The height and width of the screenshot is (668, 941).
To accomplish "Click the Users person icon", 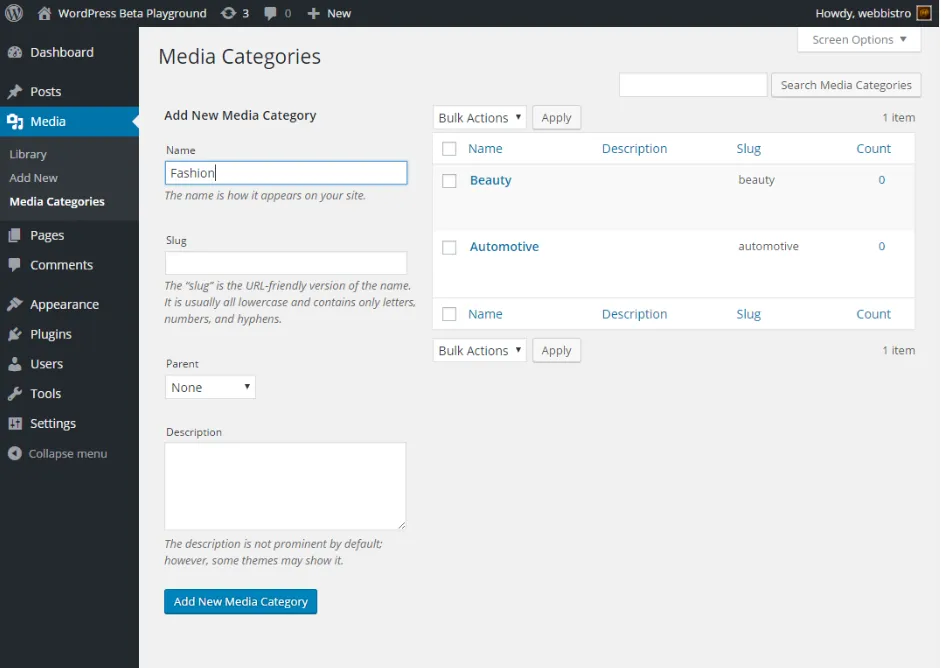I will click(15, 364).
